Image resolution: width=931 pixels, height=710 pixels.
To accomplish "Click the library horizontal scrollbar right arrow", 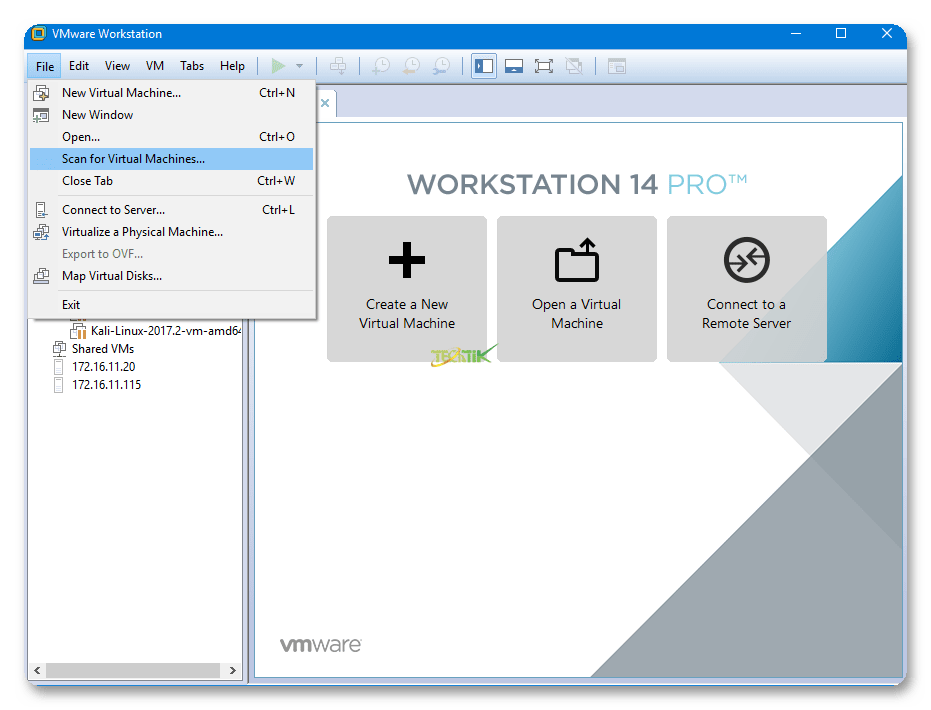I will pyautogui.click(x=233, y=671).
